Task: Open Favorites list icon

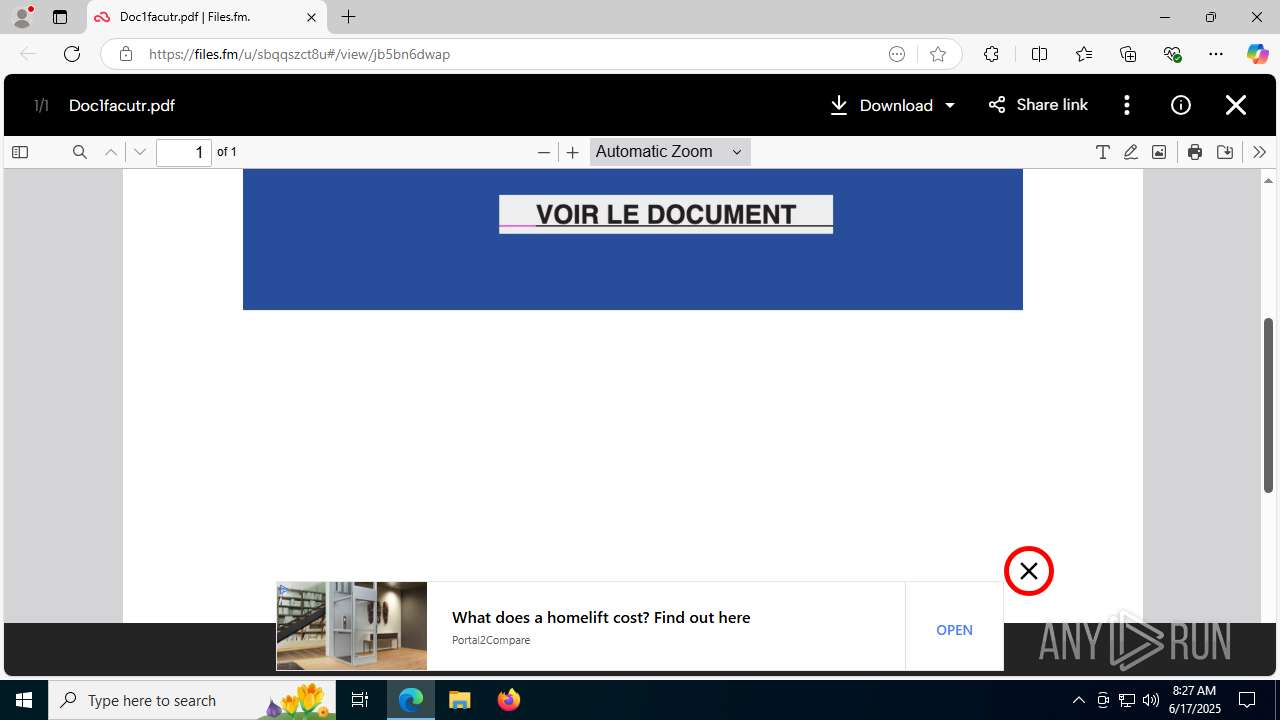Action: point(1084,54)
